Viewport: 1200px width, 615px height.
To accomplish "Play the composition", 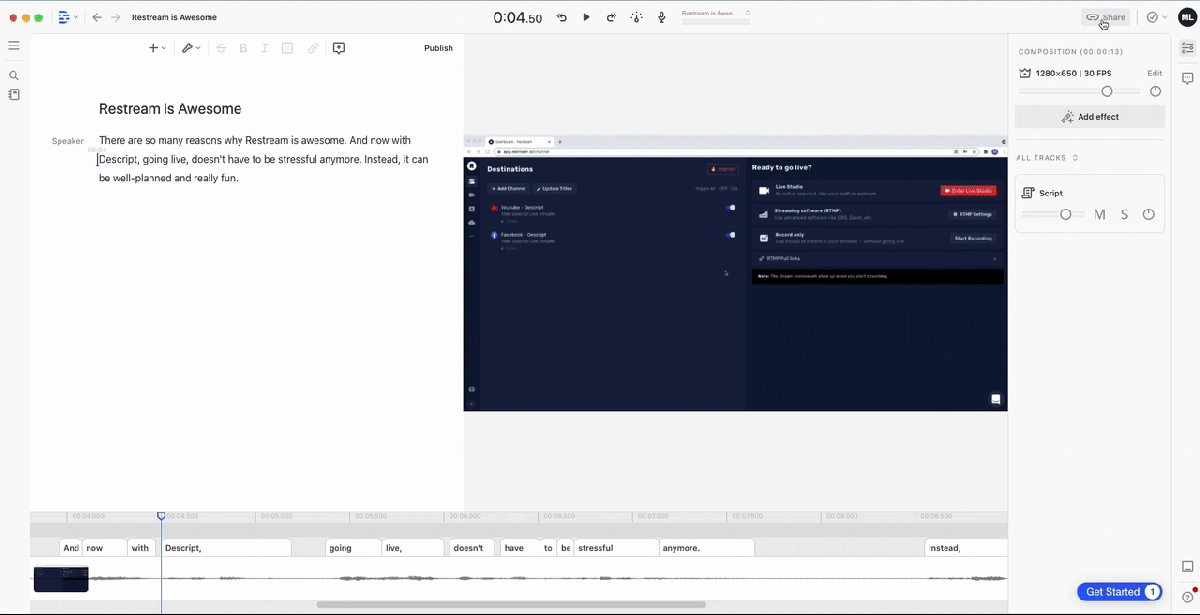I will pyautogui.click(x=586, y=17).
